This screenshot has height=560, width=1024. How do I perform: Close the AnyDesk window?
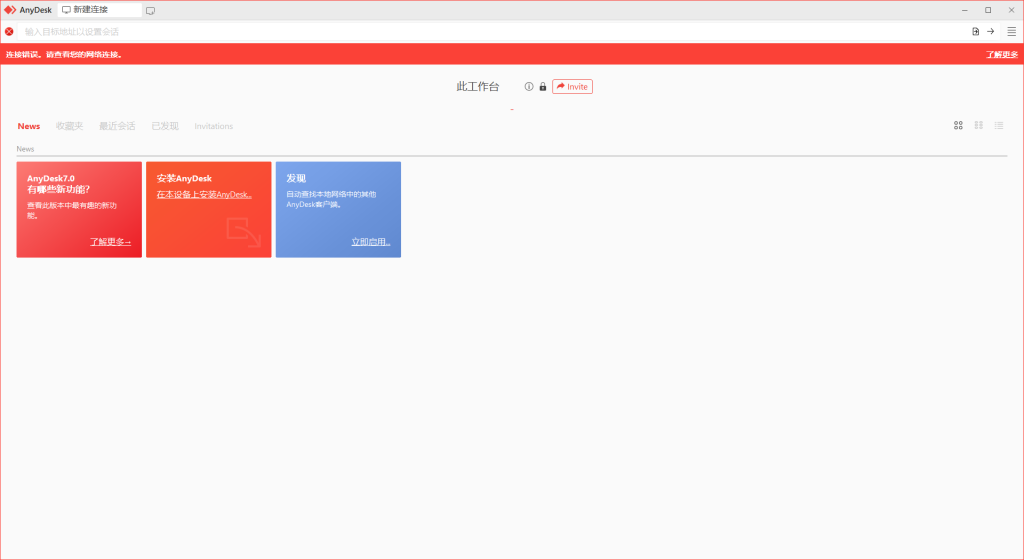point(1012,10)
